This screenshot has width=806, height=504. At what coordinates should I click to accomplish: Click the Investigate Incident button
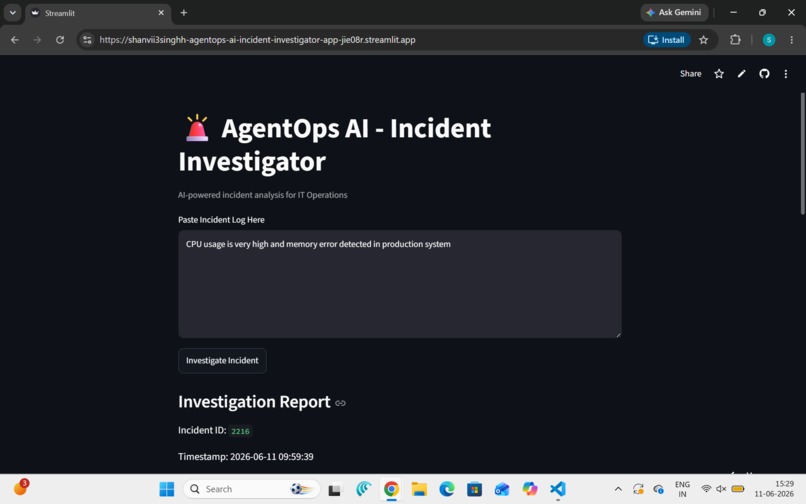[222, 361]
